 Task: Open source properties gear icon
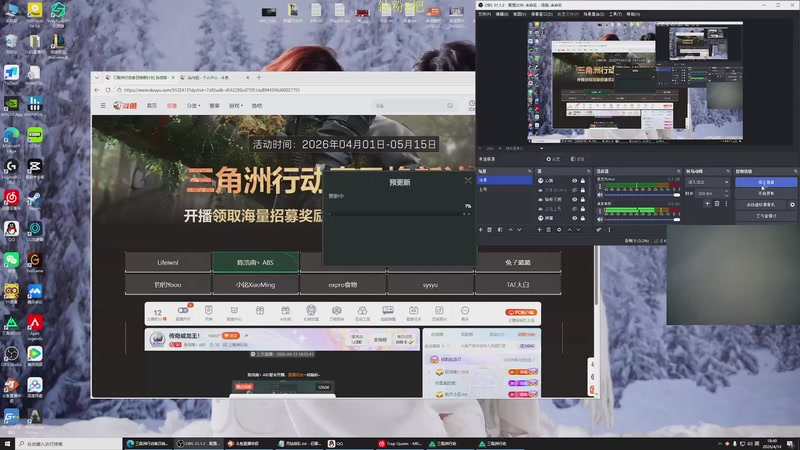pyautogui.click(x=559, y=230)
